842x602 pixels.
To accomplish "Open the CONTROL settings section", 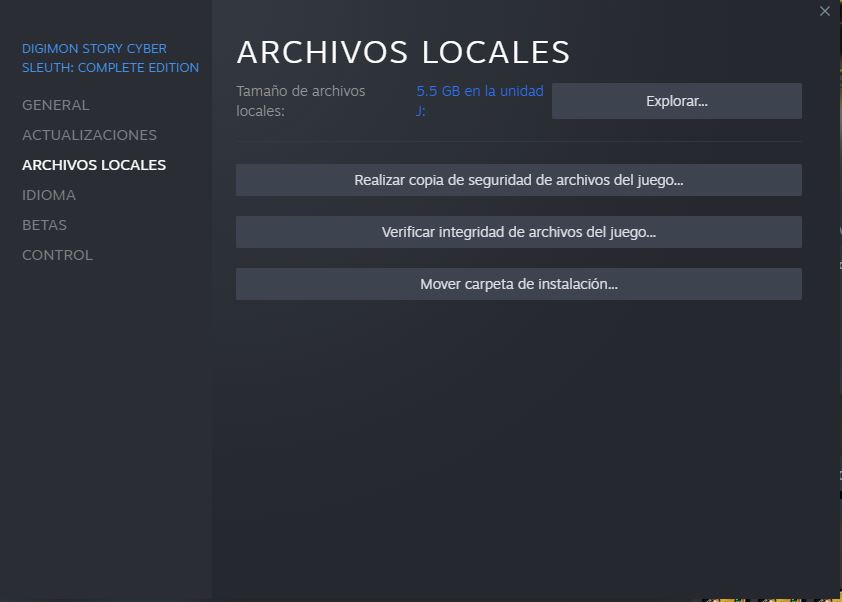I will coord(57,256).
